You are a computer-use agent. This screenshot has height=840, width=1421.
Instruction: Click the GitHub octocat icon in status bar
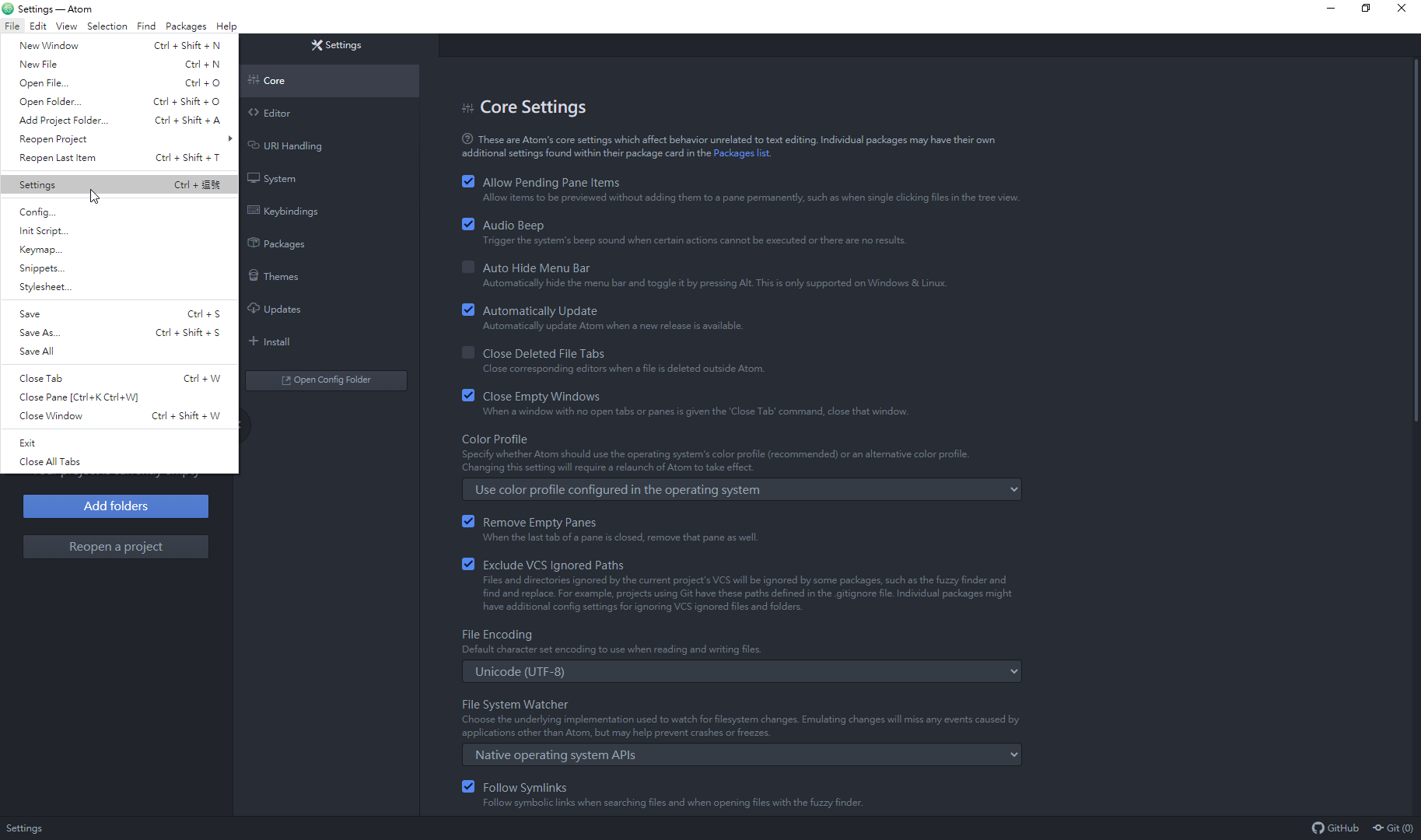1318,828
